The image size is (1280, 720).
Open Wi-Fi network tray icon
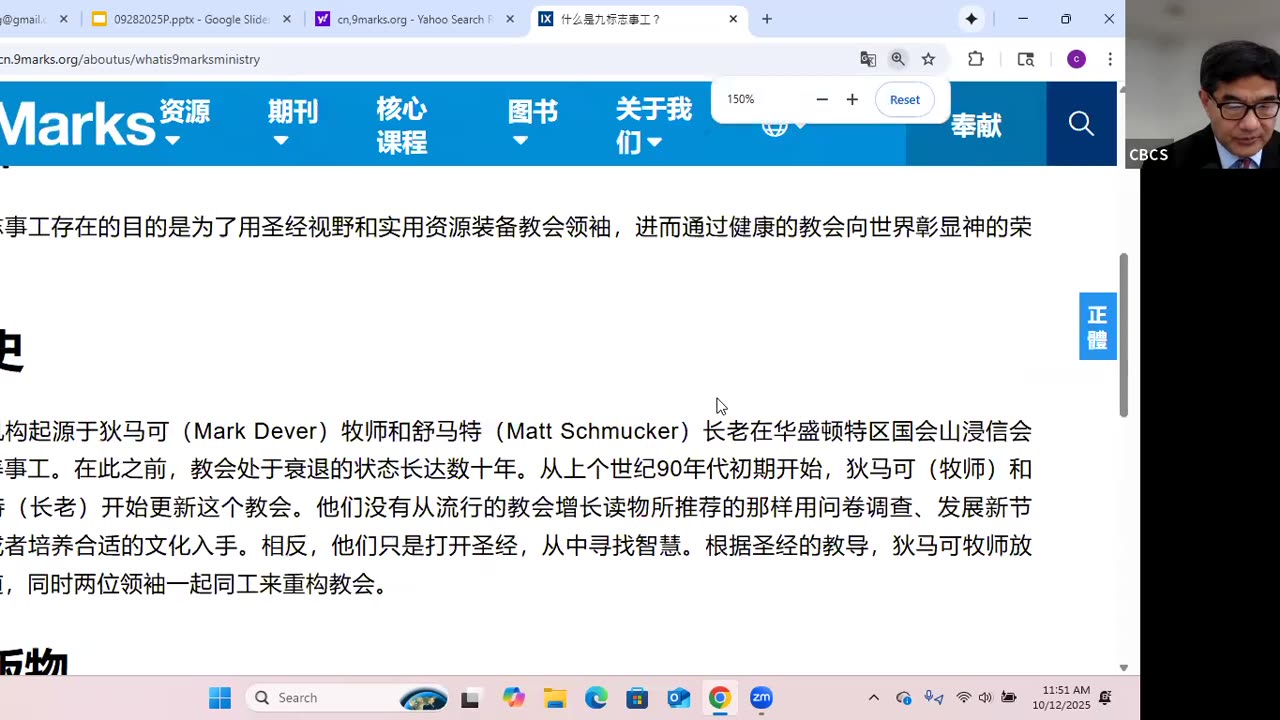point(963,698)
